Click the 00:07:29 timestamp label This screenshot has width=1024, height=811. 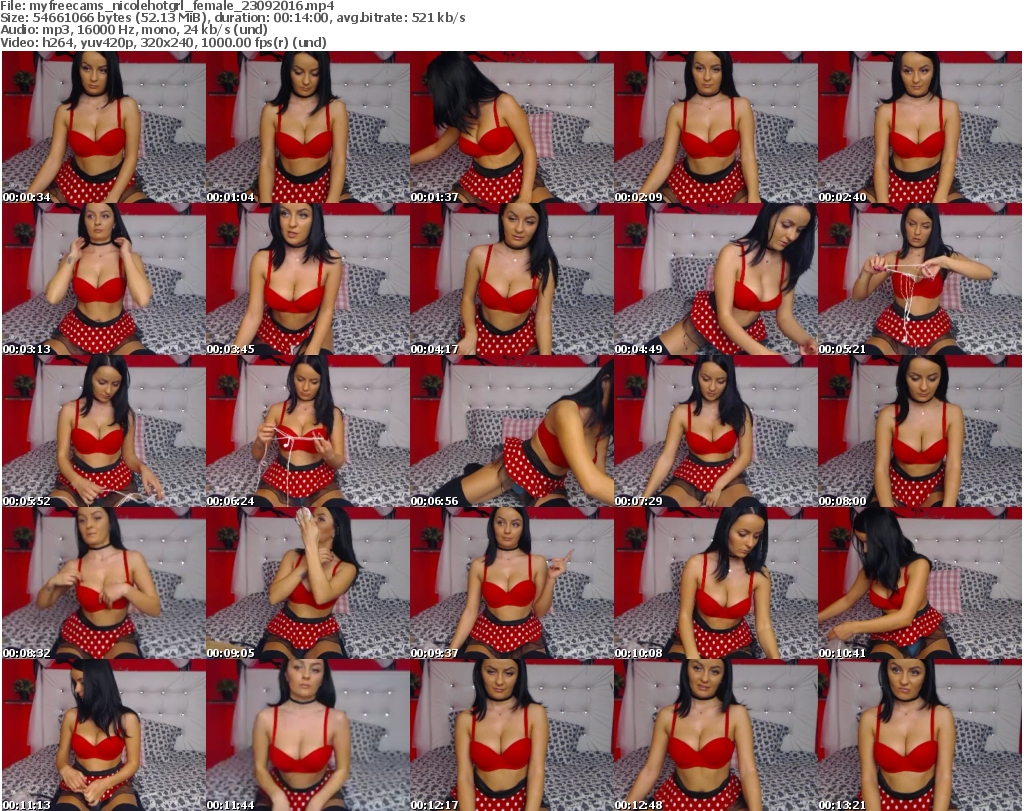tap(638, 500)
